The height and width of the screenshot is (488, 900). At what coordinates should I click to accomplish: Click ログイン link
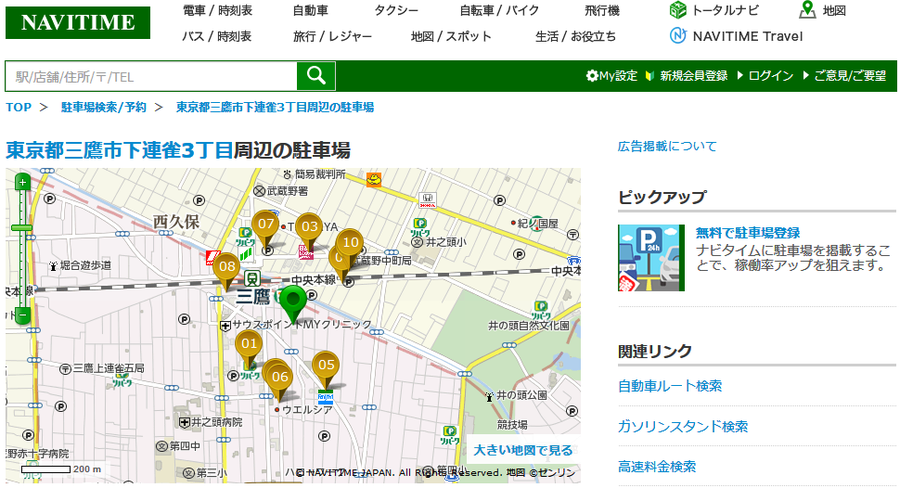[770, 76]
